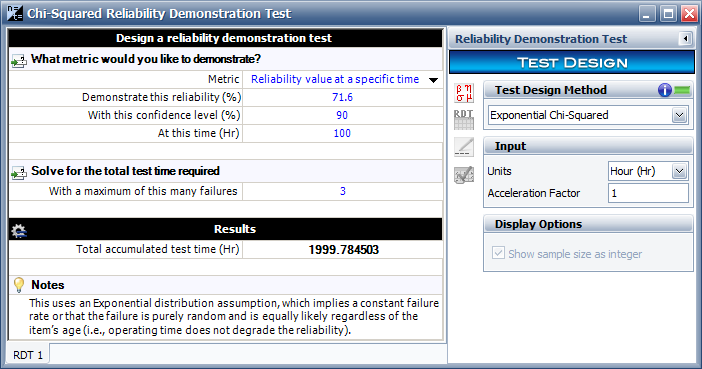Click the TEST DESIGN button

(572, 63)
